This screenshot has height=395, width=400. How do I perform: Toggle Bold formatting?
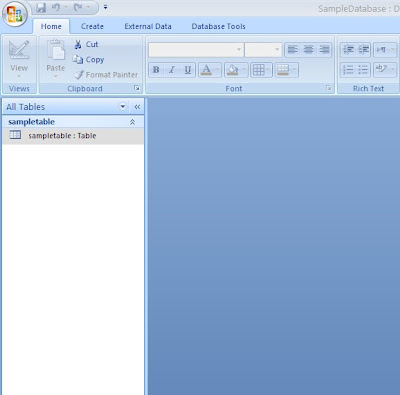coord(156,70)
